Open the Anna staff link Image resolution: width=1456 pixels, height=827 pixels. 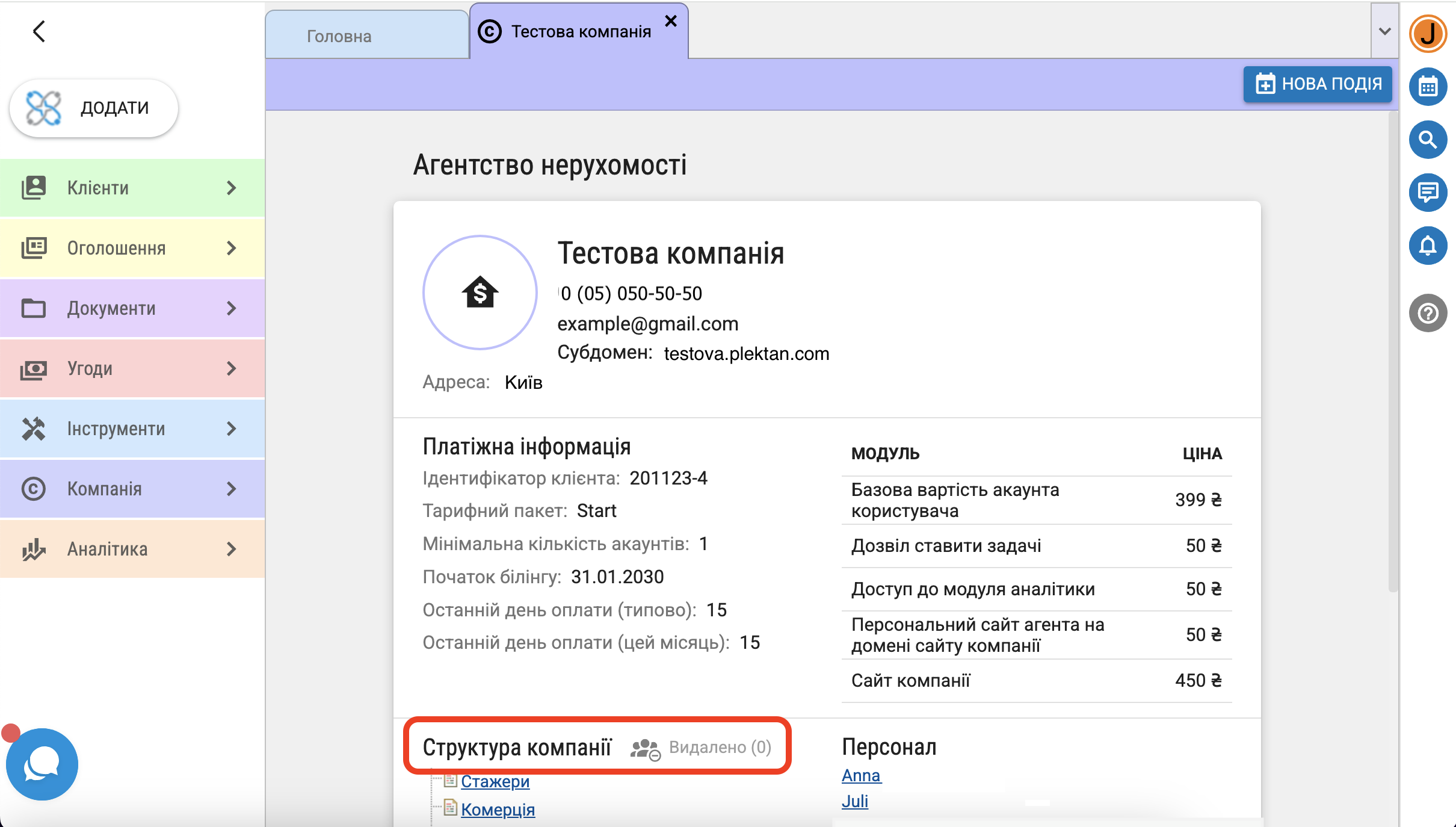(x=861, y=775)
